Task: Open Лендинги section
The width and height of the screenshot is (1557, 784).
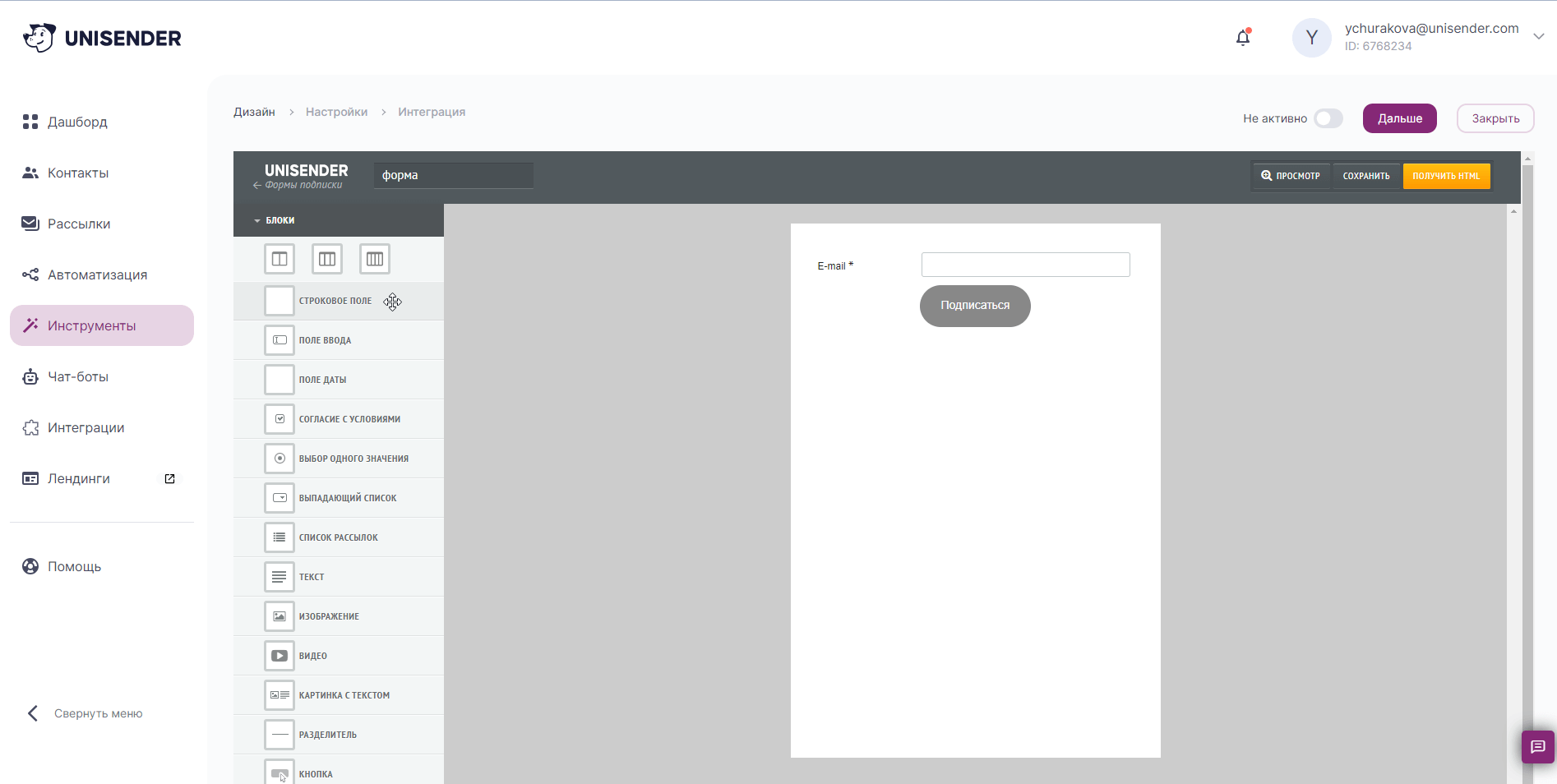Action: (78, 478)
